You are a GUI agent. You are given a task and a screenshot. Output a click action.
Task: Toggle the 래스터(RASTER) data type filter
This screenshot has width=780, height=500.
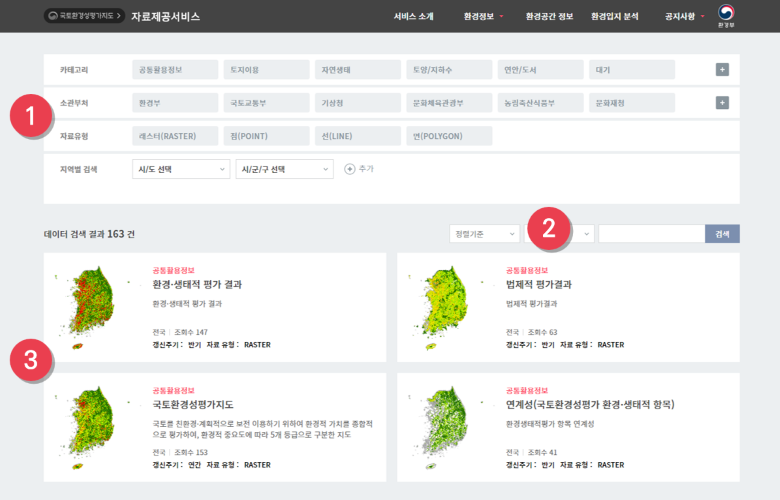point(175,136)
